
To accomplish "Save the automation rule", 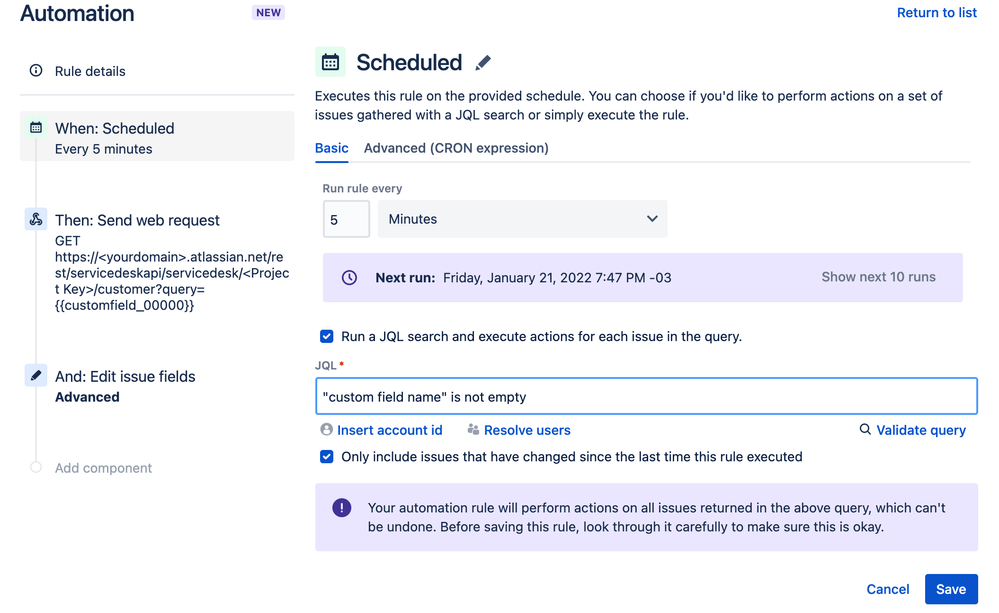I will (951, 589).
